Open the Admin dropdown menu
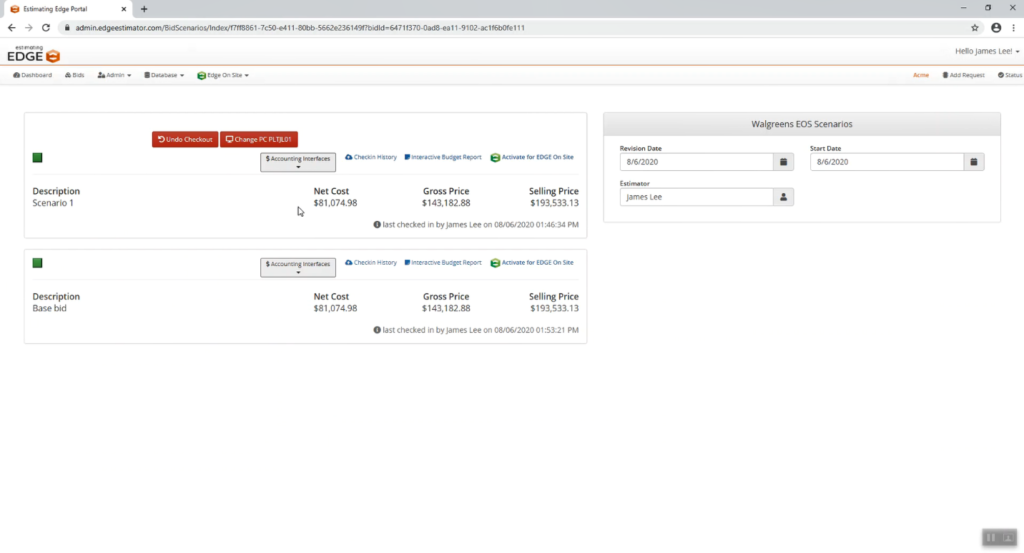The height and width of the screenshot is (553, 1024). coord(115,75)
